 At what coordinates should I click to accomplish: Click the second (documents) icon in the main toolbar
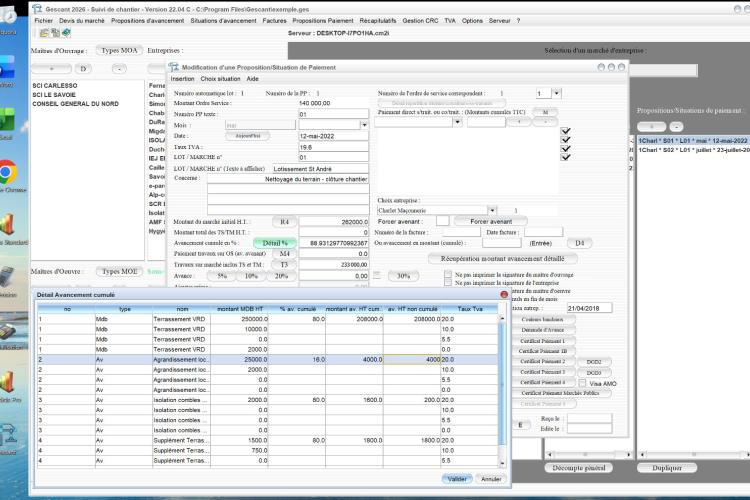(x=55, y=33)
